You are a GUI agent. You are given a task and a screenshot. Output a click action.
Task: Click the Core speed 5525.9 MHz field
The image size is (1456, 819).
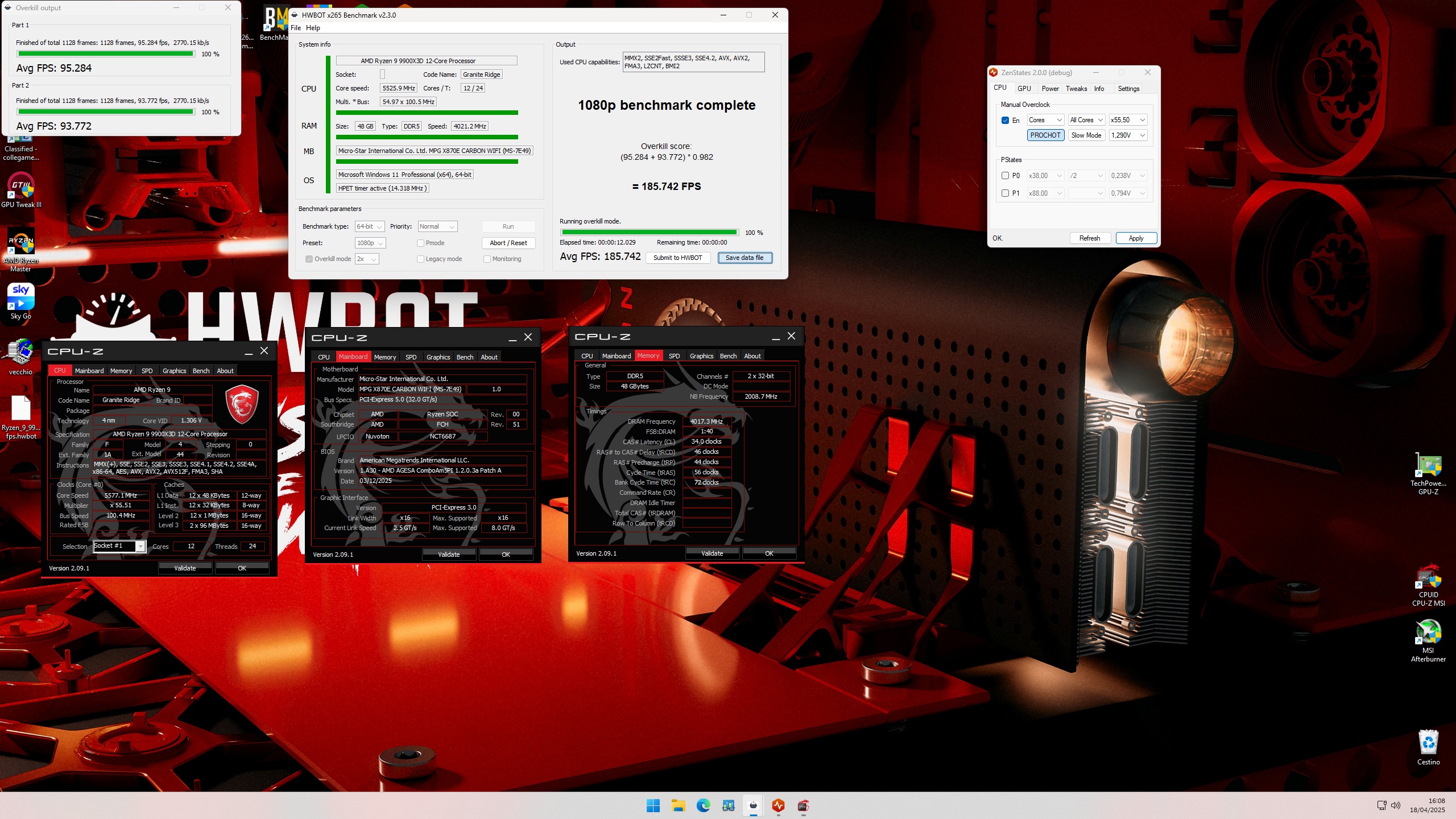398,88
